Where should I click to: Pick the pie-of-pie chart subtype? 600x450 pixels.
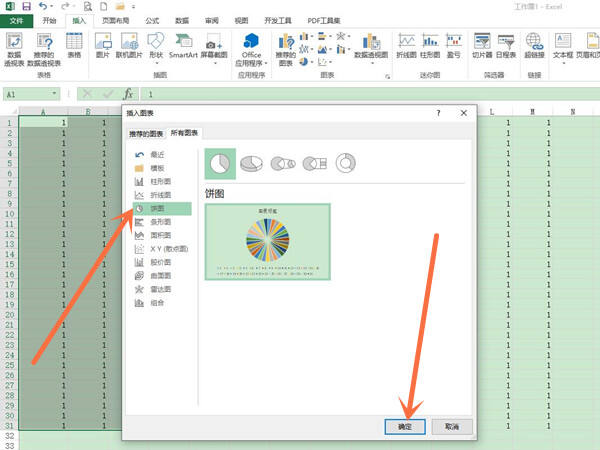[x=283, y=163]
